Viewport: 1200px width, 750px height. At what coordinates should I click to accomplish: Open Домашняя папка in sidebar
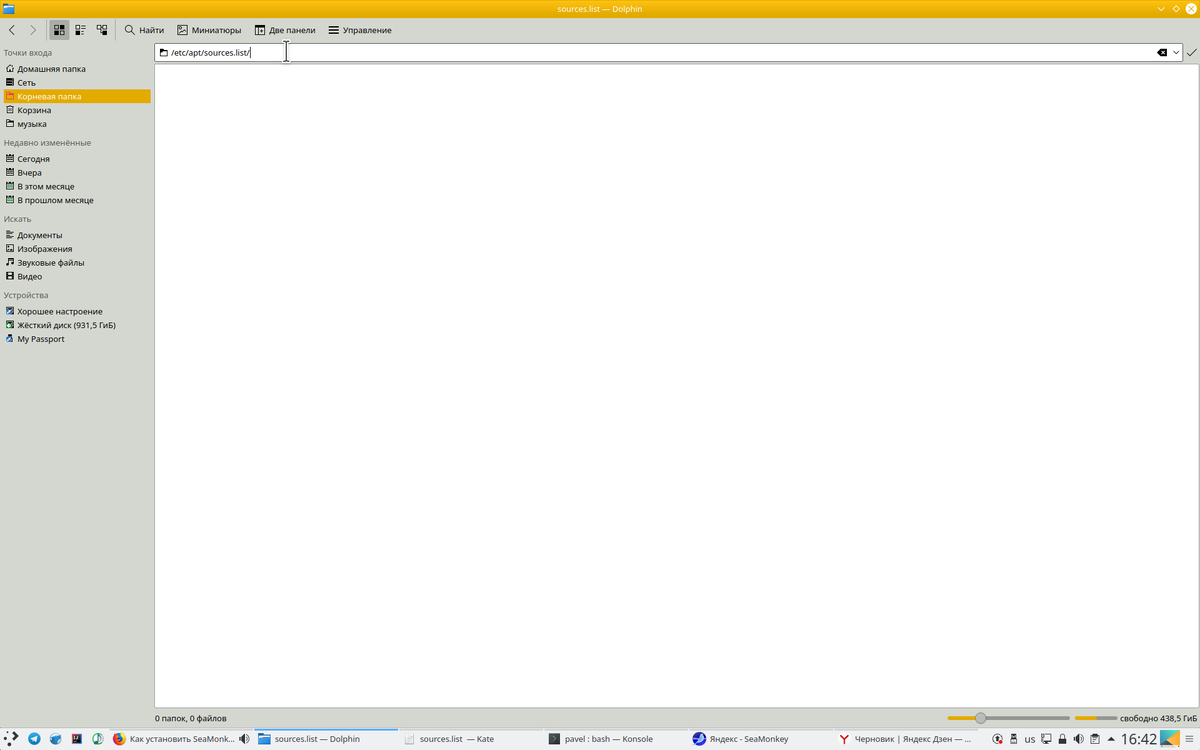76,69
